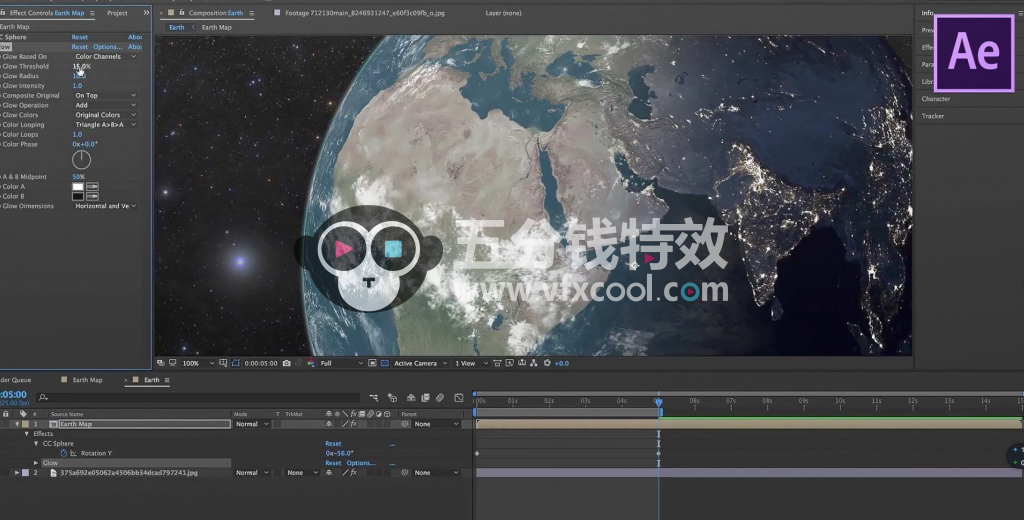This screenshot has width=1024, height=520.
Task: Click the Adobe After Effects logo
Action: point(974,52)
